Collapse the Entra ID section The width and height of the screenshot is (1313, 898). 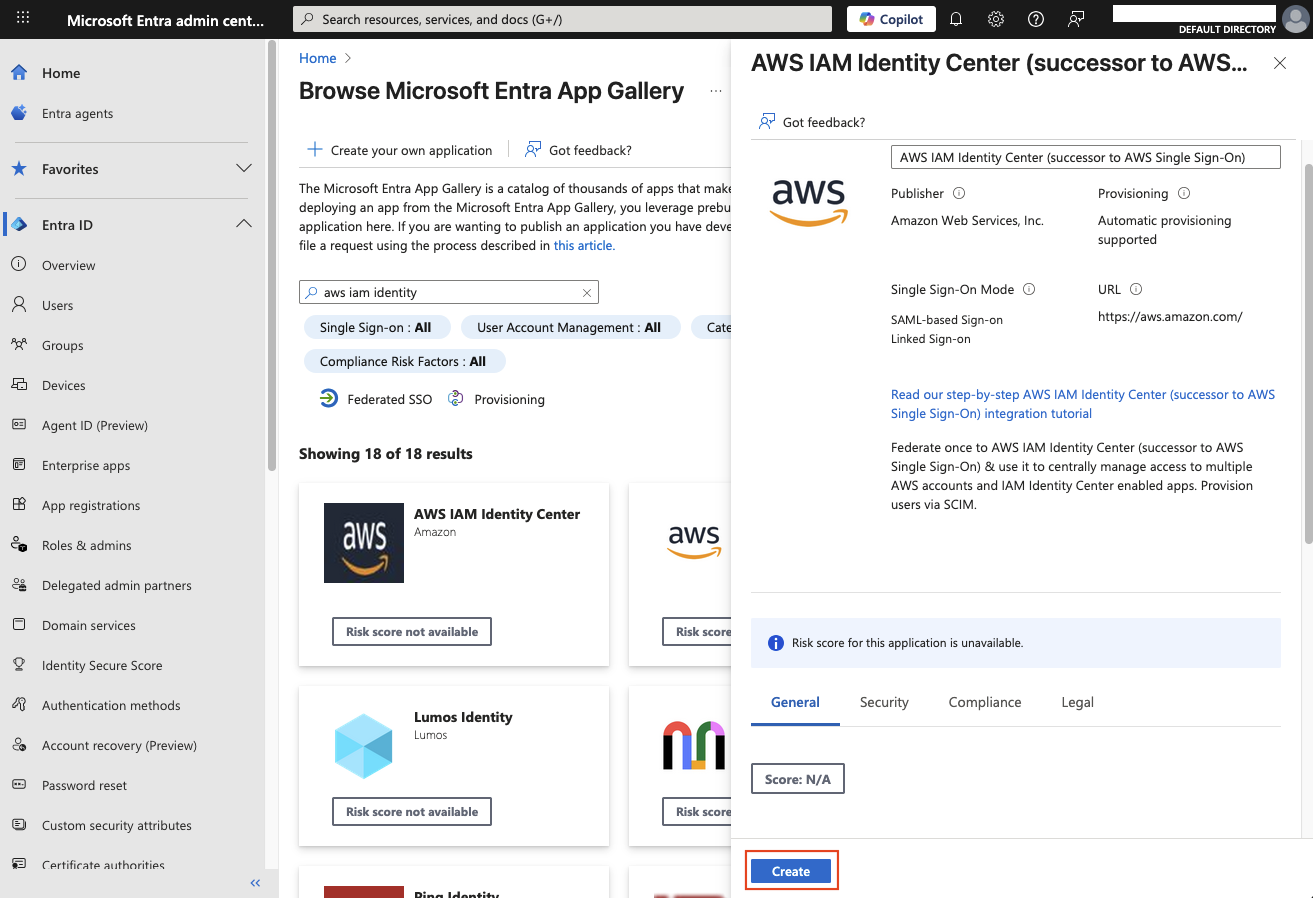[x=244, y=224]
